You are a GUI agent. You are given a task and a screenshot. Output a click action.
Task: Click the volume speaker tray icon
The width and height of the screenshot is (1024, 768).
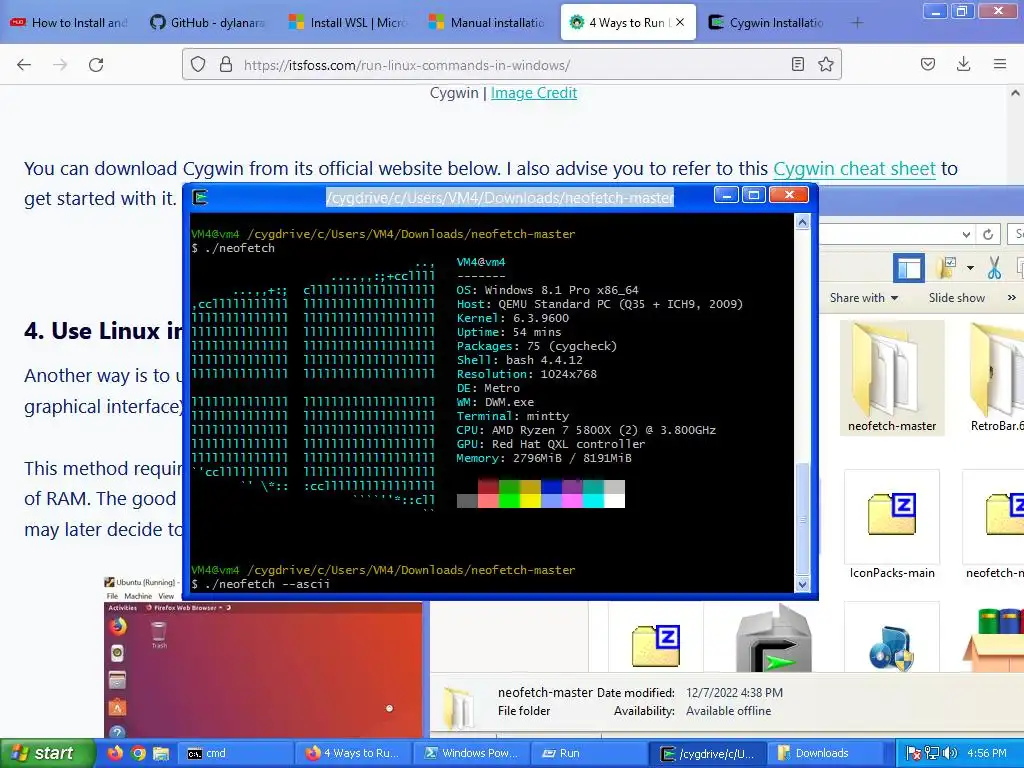tap(950, 754)
